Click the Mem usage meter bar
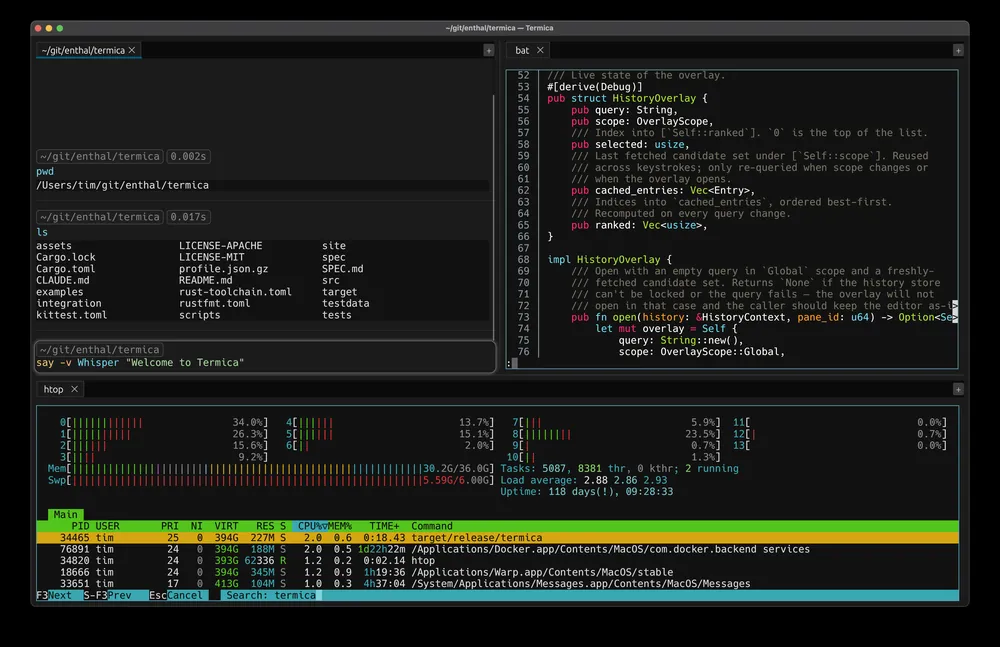The image size is (1000, 647). [x=271, y=468]
